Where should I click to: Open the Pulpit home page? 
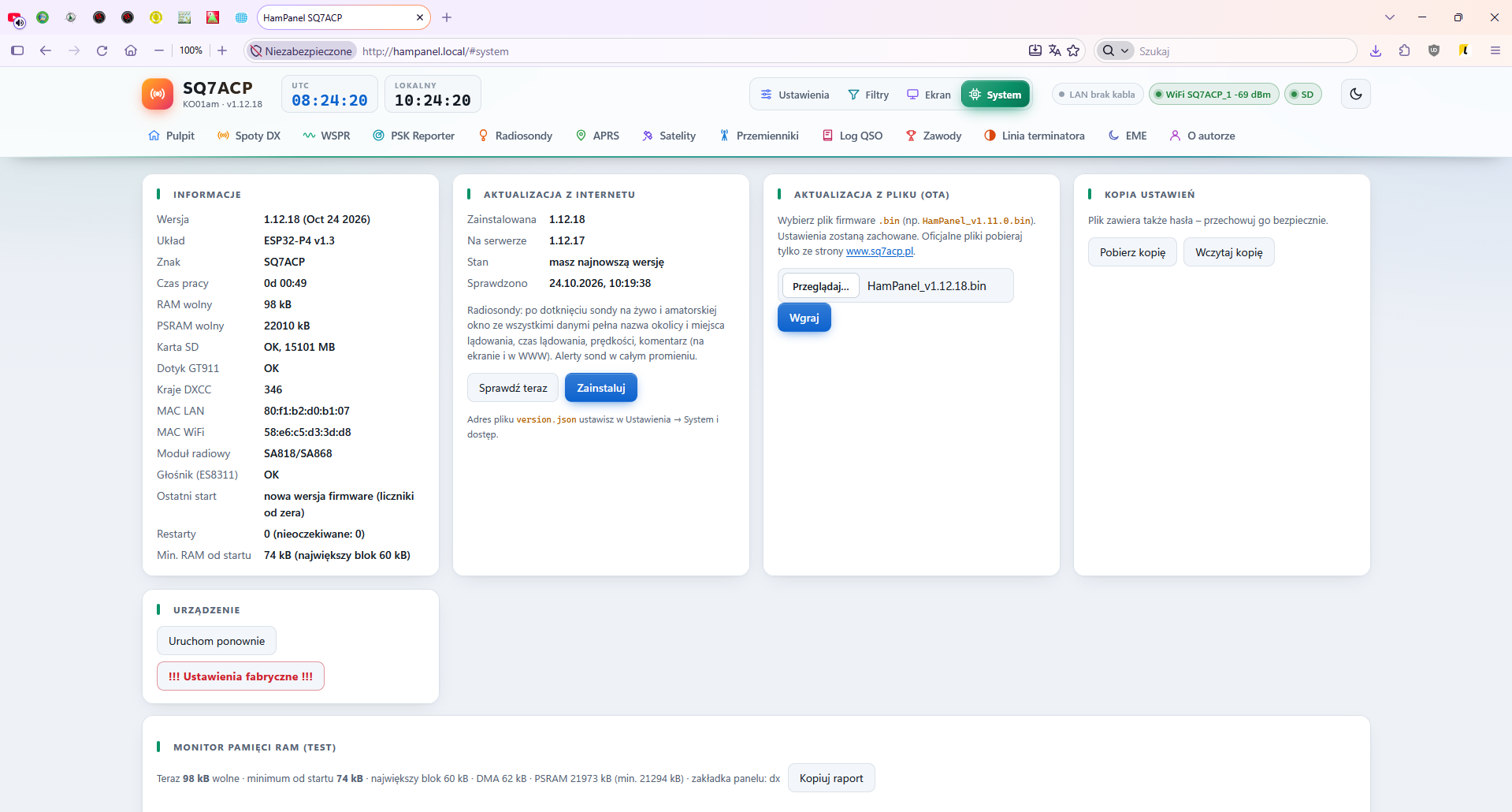coord(171,136)
